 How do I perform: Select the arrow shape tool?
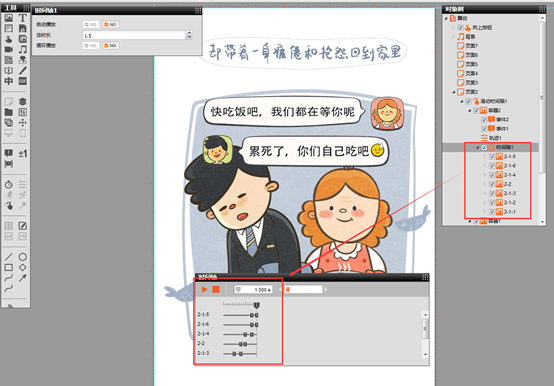tap(23, 278)
